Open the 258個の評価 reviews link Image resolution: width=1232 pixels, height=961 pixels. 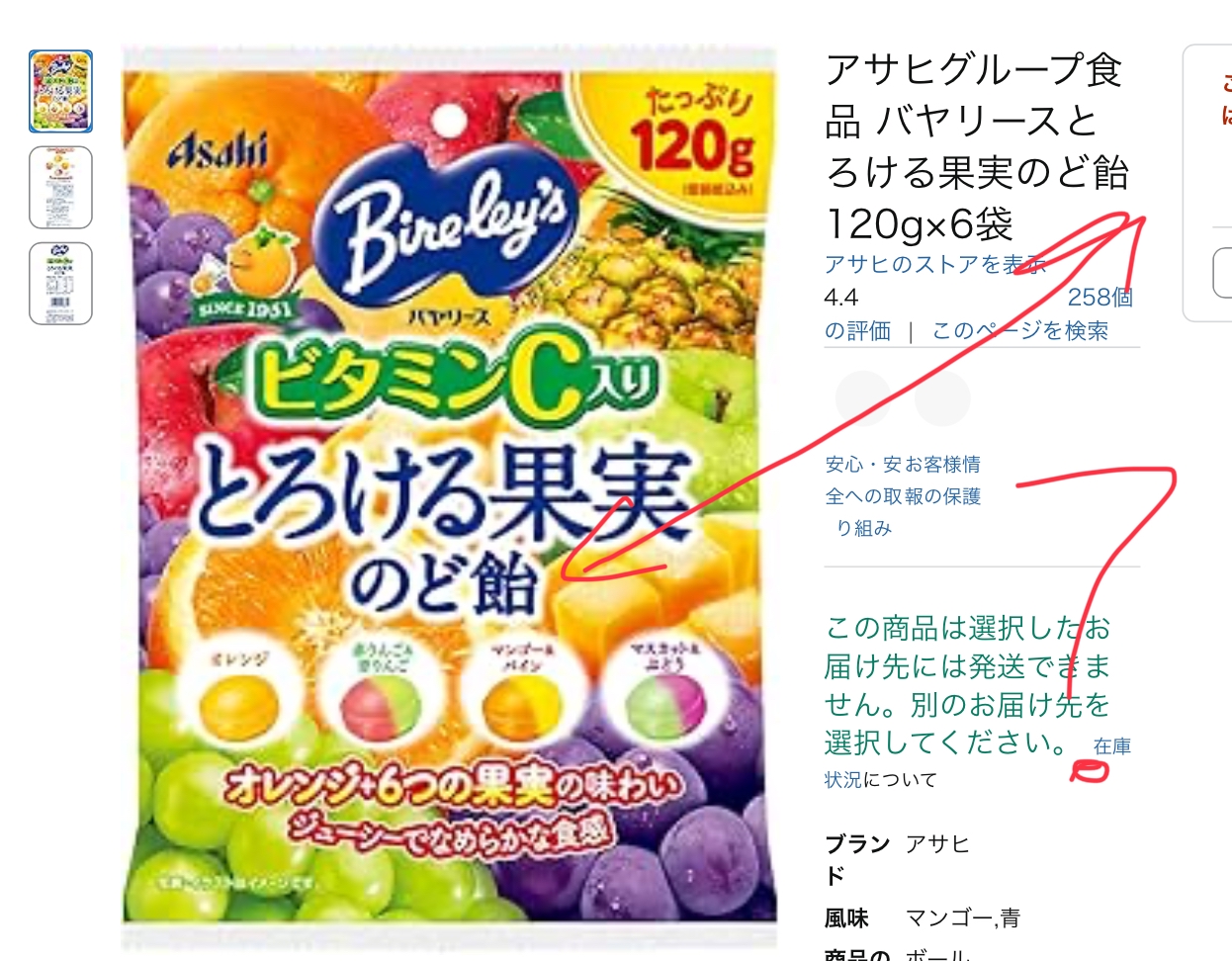[x=1100, y=298]
